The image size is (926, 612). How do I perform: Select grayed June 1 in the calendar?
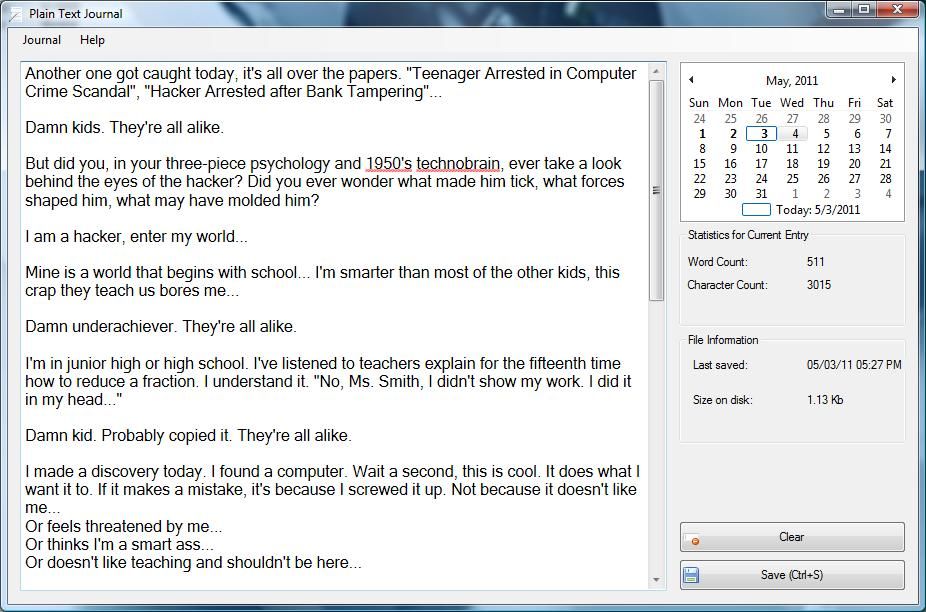tap(795, 194)
